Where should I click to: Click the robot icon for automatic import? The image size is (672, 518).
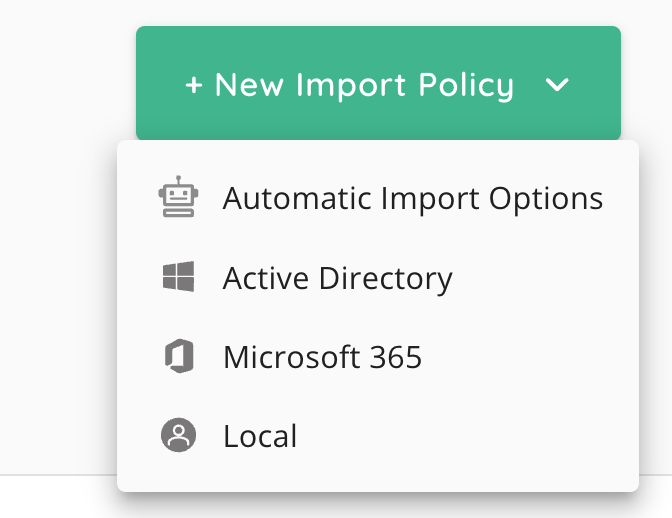point(178,196)
